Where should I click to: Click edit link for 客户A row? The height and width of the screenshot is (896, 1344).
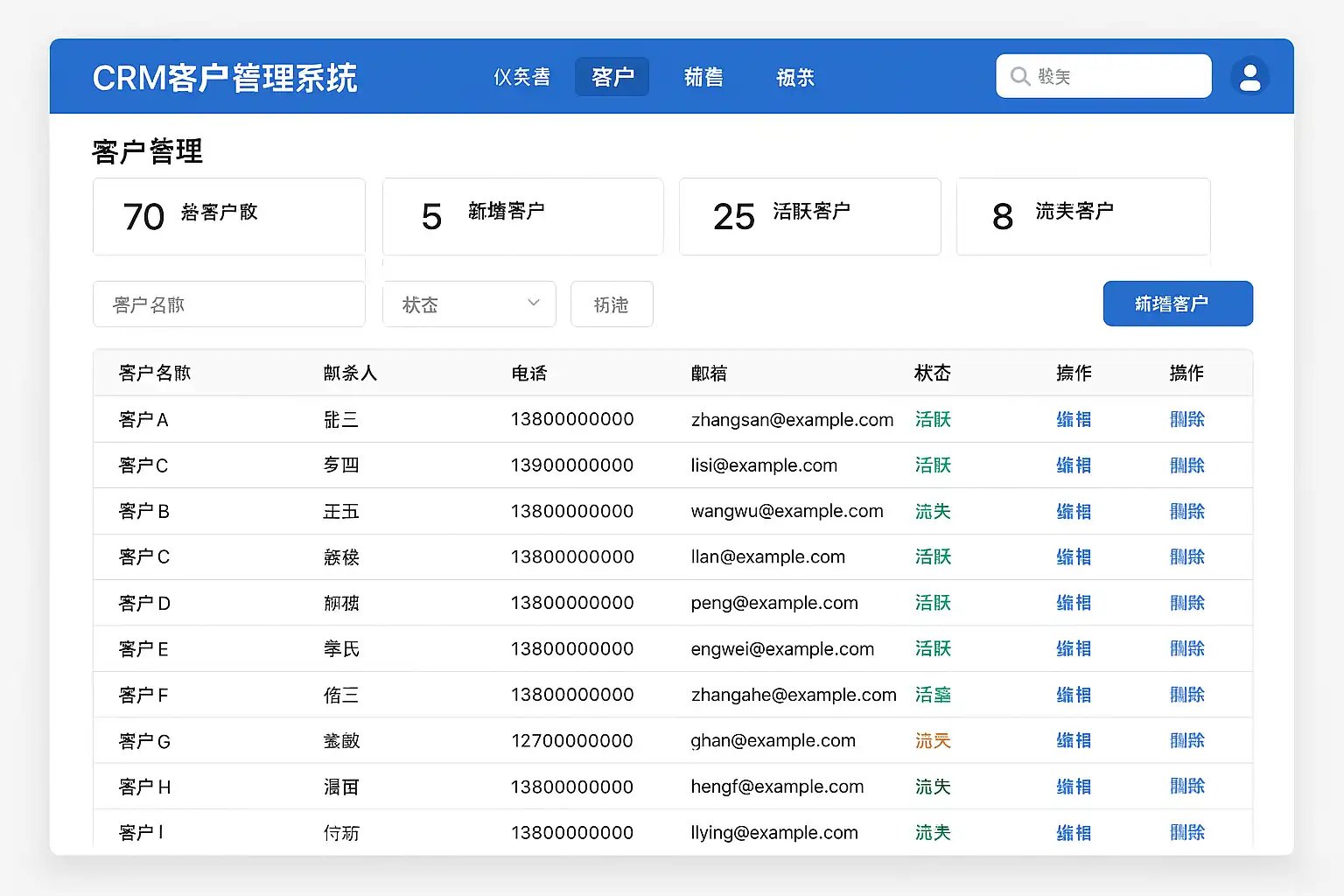1073,420
